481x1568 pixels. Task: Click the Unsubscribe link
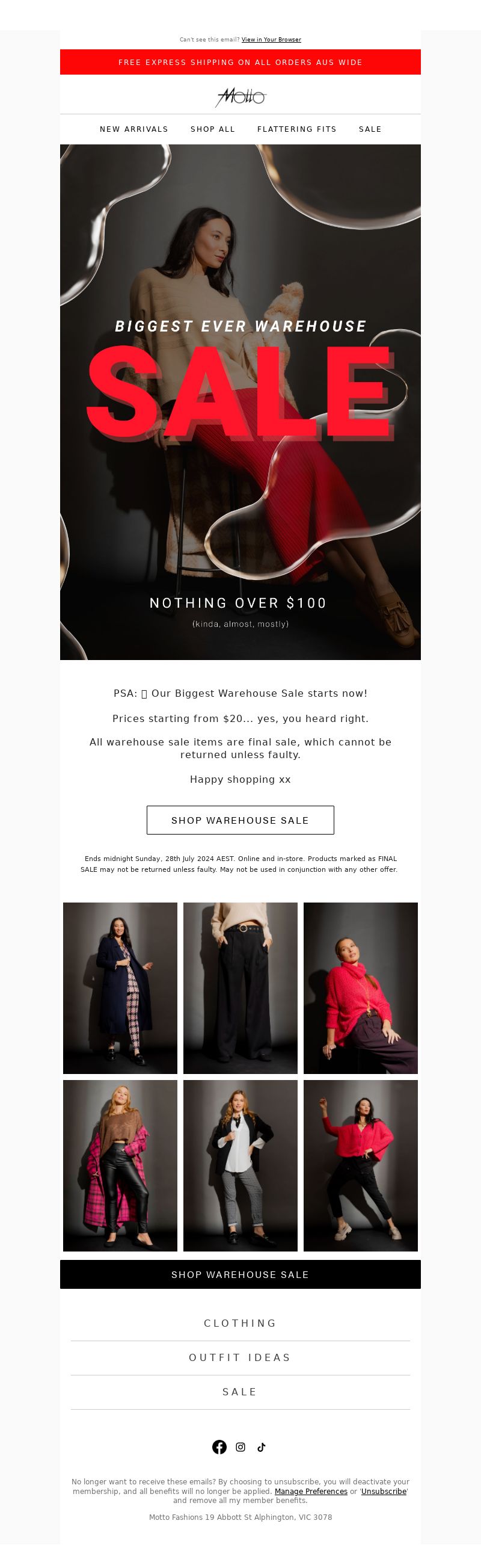384,1492
